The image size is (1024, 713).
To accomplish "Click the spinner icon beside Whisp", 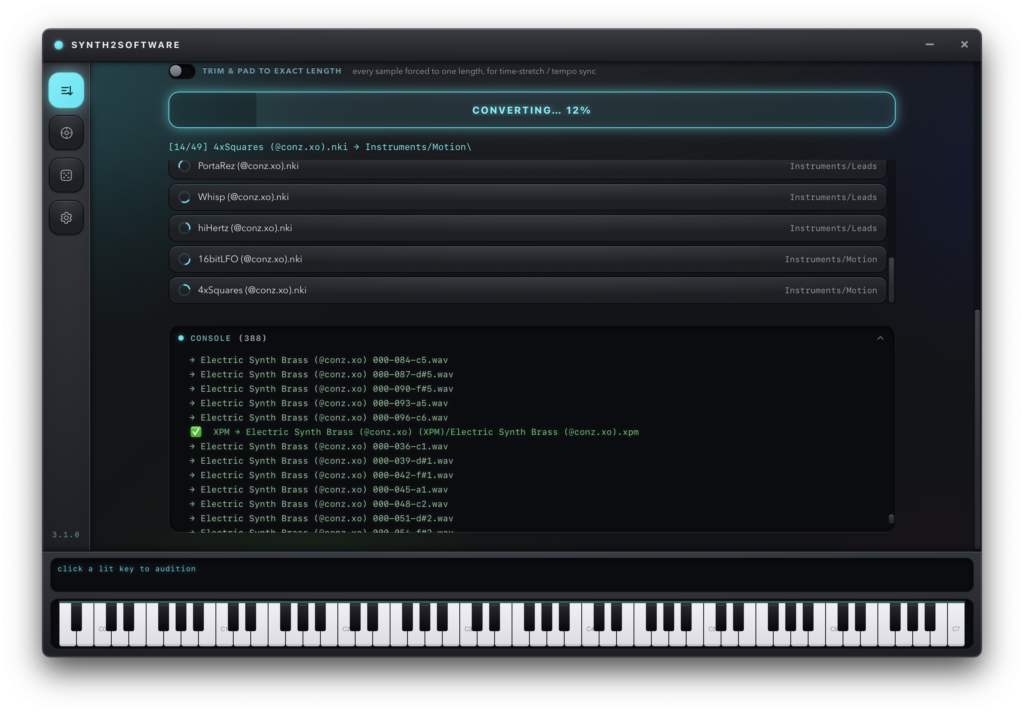I will point(184,197).
